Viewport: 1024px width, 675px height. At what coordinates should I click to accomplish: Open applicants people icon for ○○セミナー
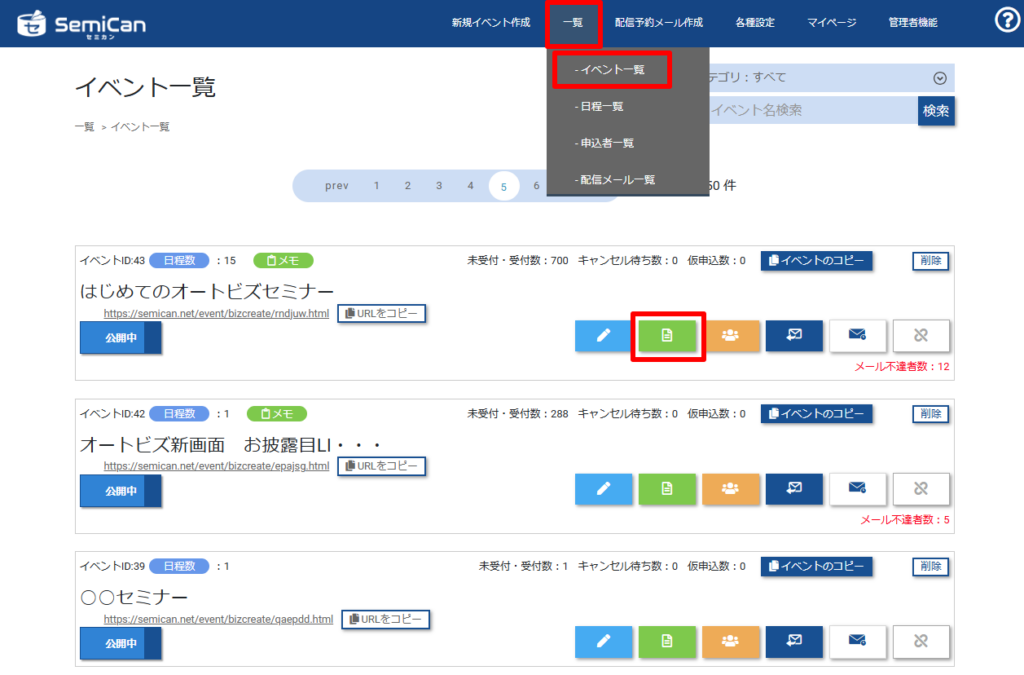click(731, 641)
